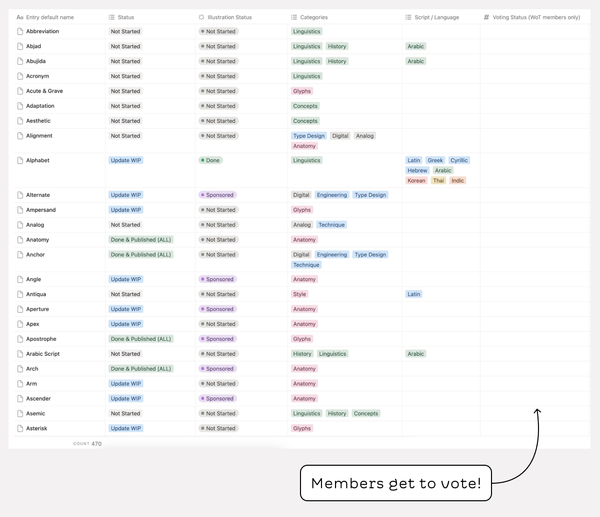Open Update WIP status on the Ampersand row
The height and width of the screenshot is (517, 600).
[x=126, y=210]
